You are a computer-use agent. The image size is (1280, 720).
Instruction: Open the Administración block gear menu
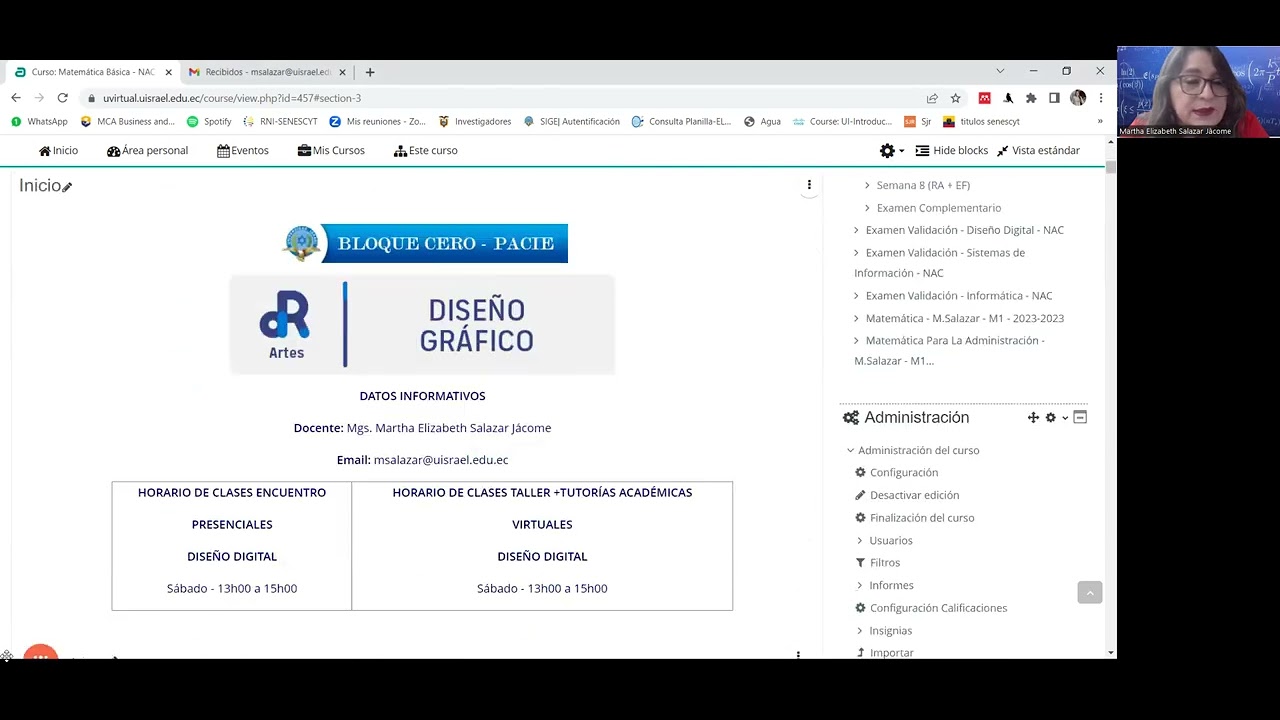coord(1056,418)
